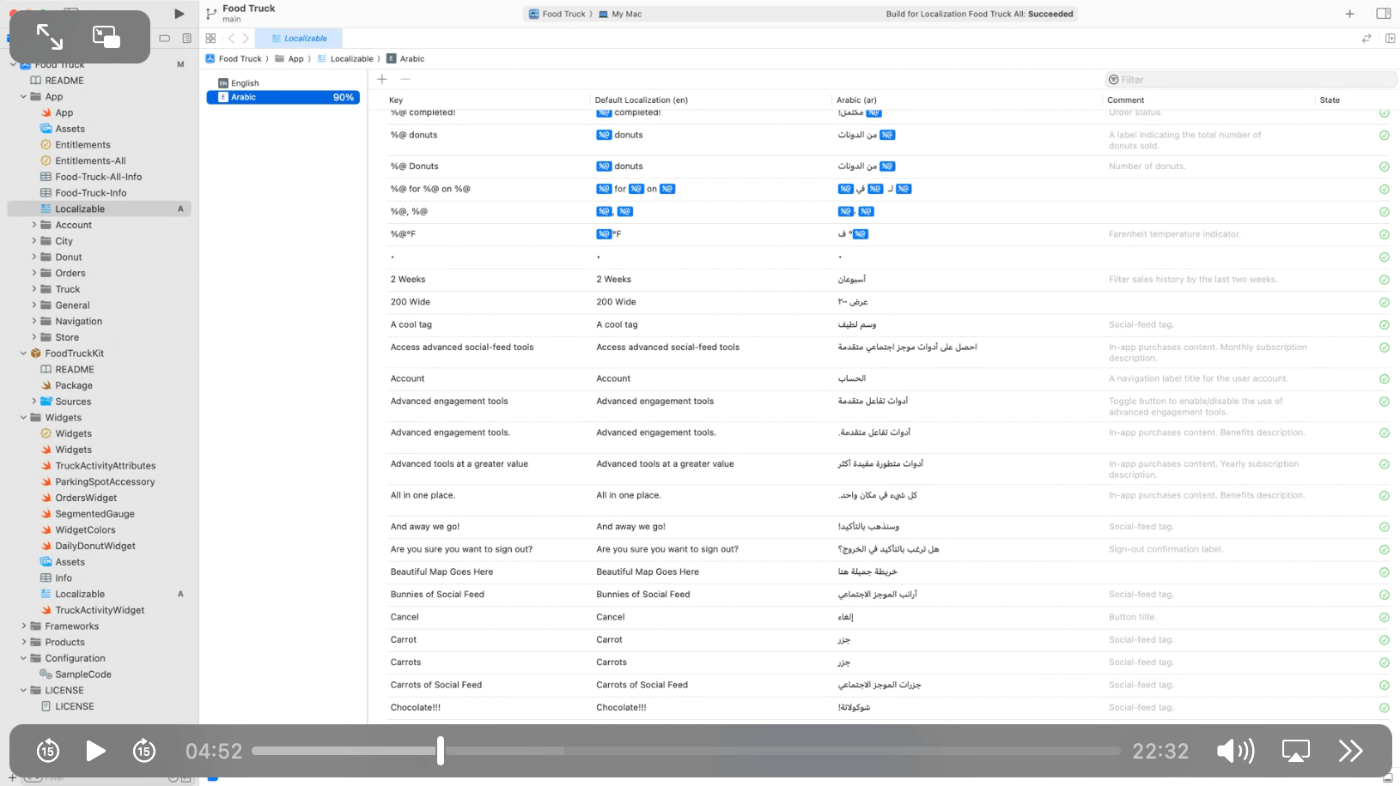The image size is (1400, 786).
Task: Open TruckActivityAttributes swift file
Action: [105, 466]
